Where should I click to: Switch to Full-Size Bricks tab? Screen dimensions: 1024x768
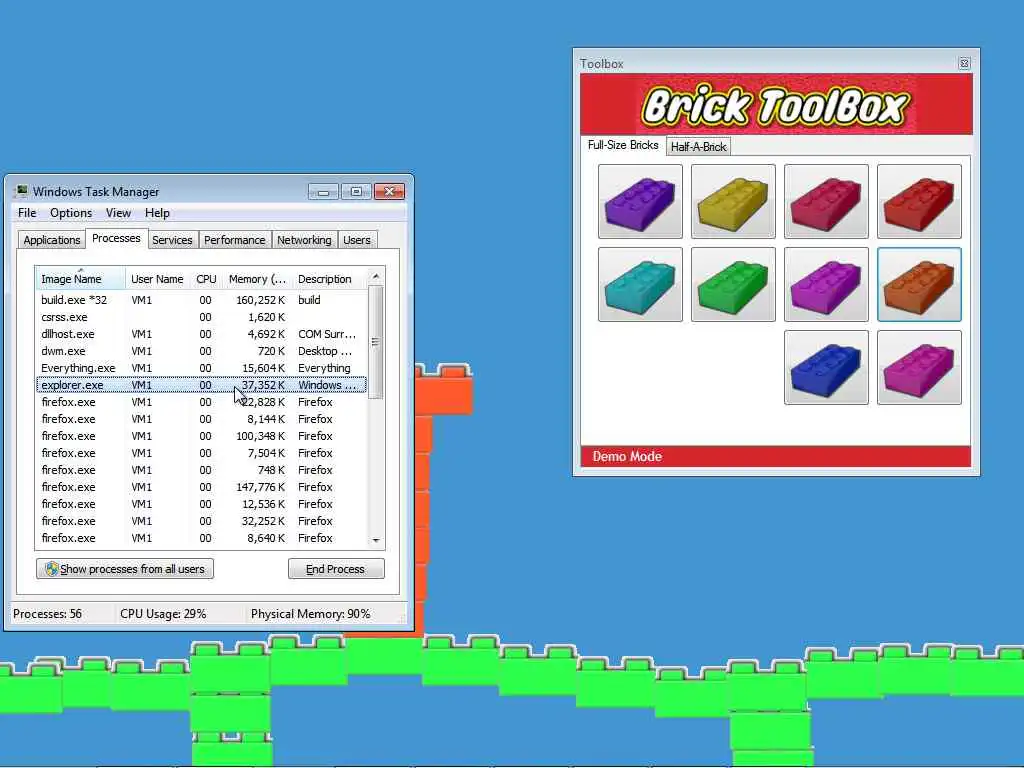623,145
